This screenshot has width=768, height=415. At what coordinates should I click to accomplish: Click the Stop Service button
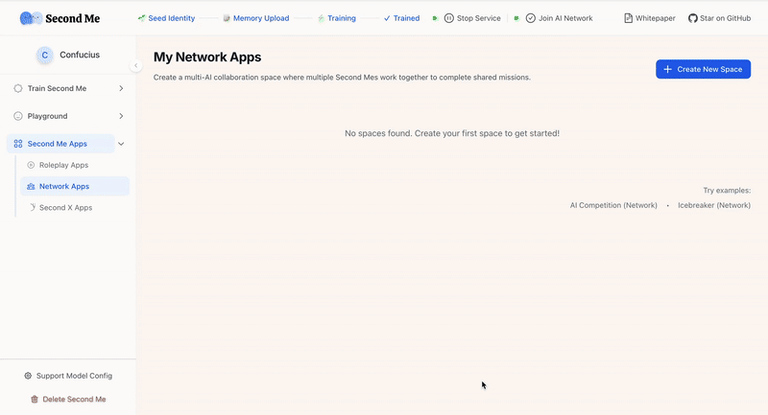pos(472,18)
